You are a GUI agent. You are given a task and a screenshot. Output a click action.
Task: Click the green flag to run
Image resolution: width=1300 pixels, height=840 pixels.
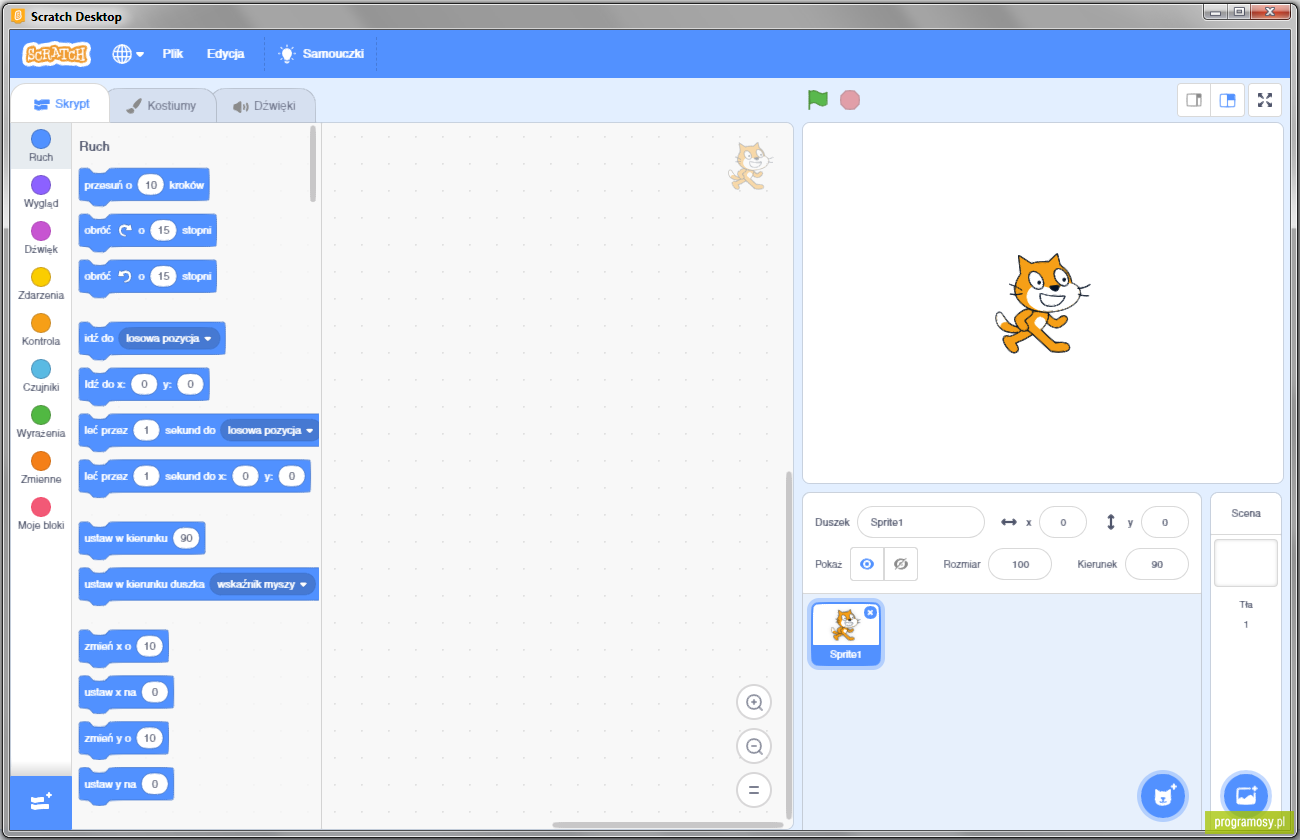tap(818, 100)
